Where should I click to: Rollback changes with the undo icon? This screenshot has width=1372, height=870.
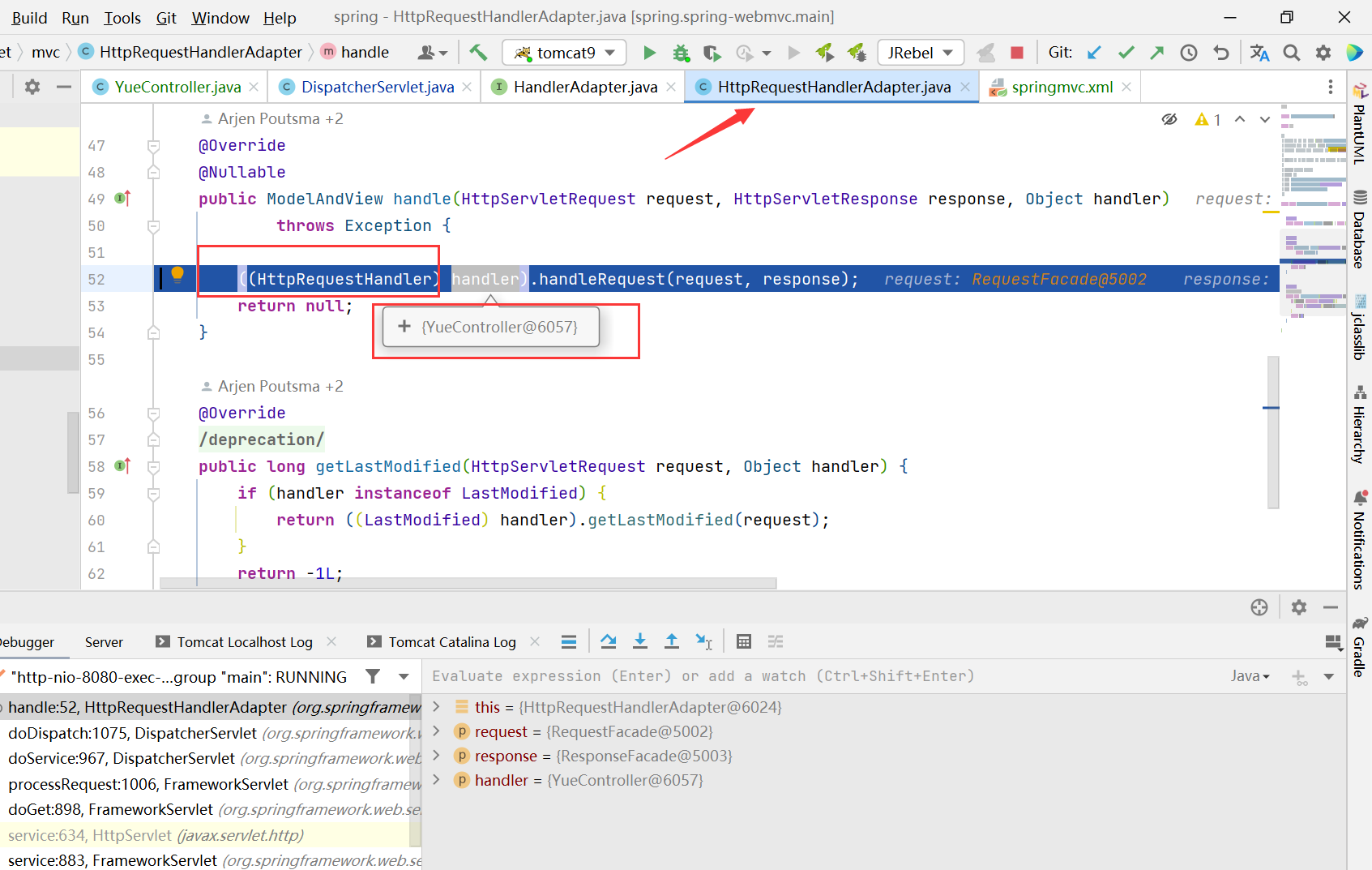[1220, 53]
